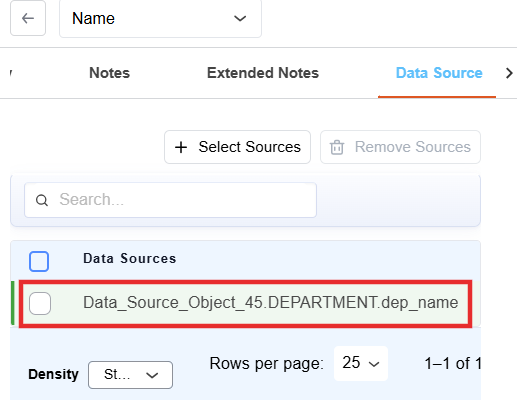Click the 1–1 of 1 pagination text
Screen dimensions: 517x400
[453, 363]
